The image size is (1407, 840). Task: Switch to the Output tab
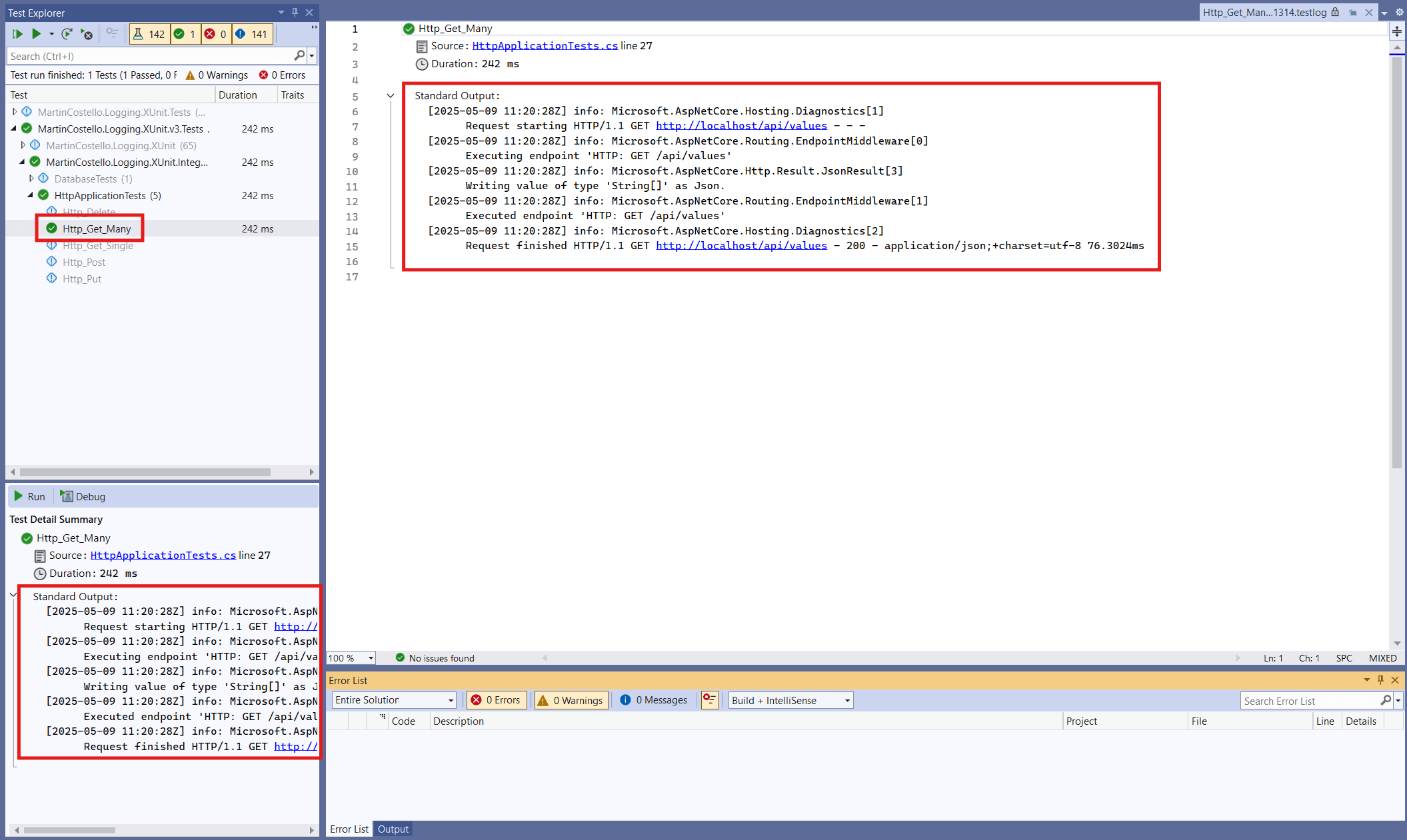pyautogui.click(x=393, y=829)
